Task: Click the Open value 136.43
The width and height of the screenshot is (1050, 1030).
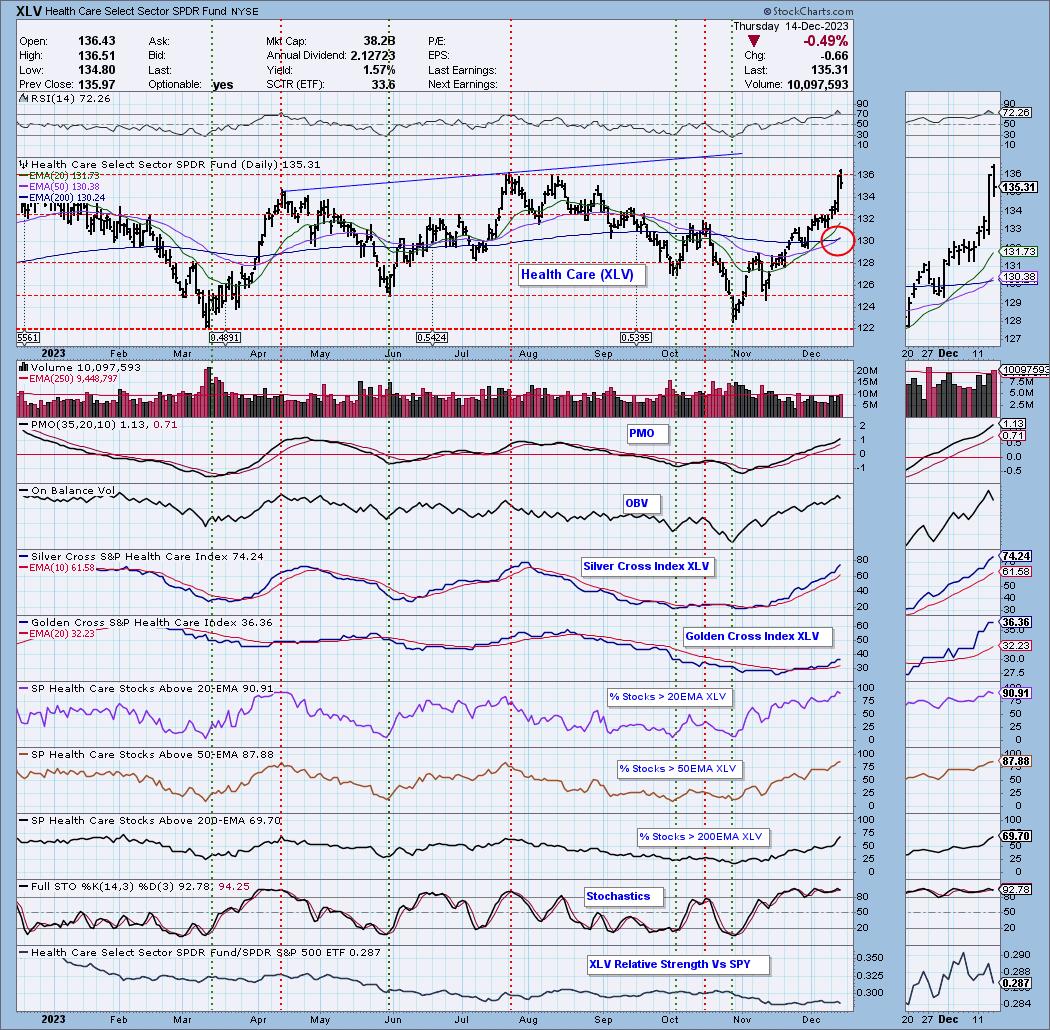Action: 96,42
